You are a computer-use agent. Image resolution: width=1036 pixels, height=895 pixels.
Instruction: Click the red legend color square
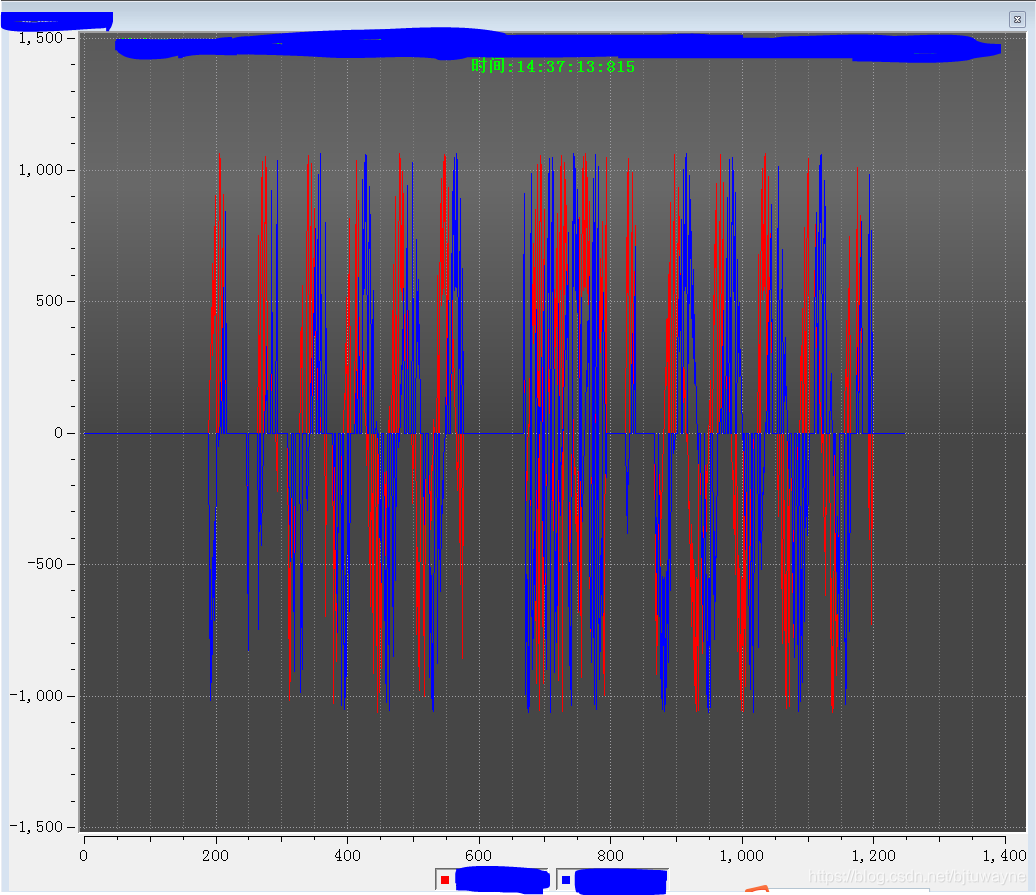[445, 880]
